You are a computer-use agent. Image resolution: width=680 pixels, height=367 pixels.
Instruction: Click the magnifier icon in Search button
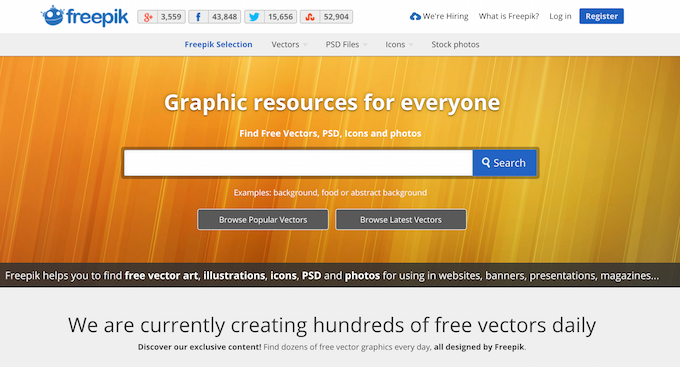coord(486,163)
